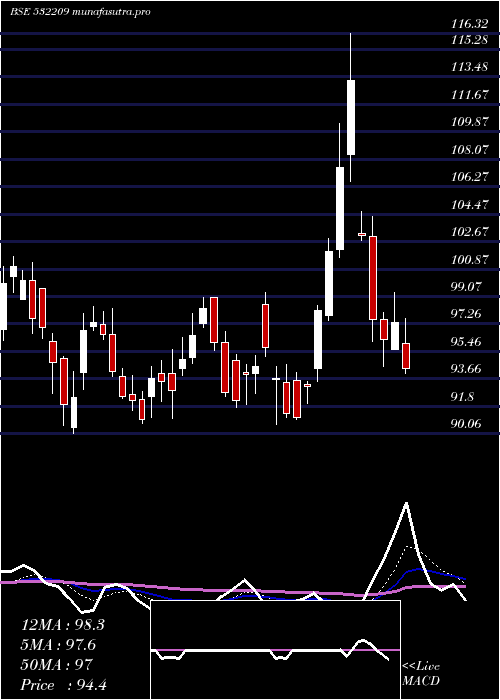Click the <<Live MACD label

pos(421,674)
